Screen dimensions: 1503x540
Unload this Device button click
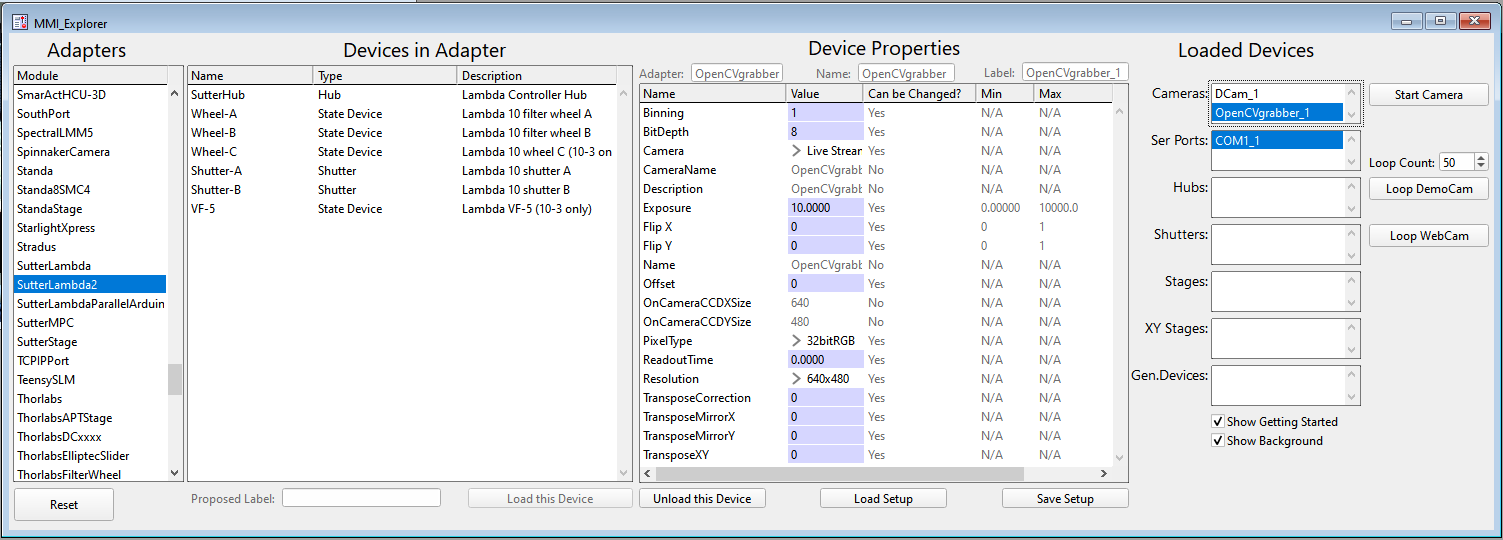702,498
